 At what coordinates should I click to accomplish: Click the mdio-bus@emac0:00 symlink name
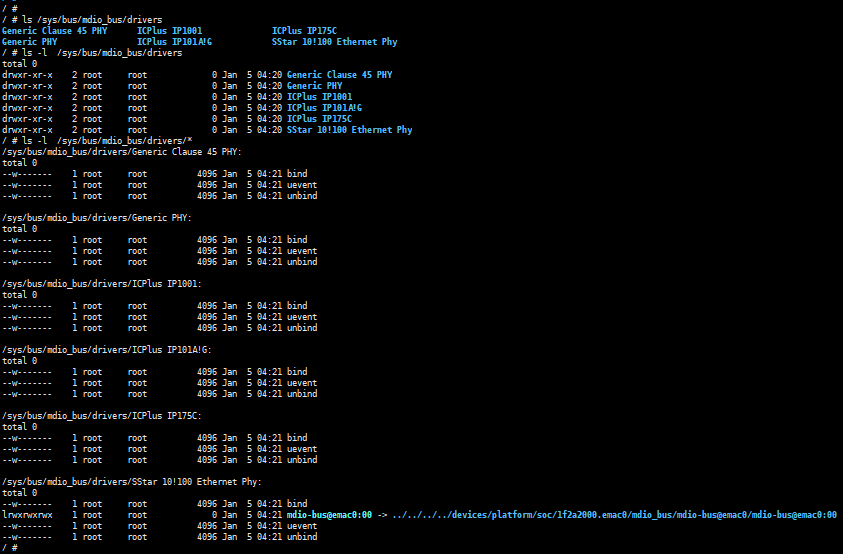[329, 515]
